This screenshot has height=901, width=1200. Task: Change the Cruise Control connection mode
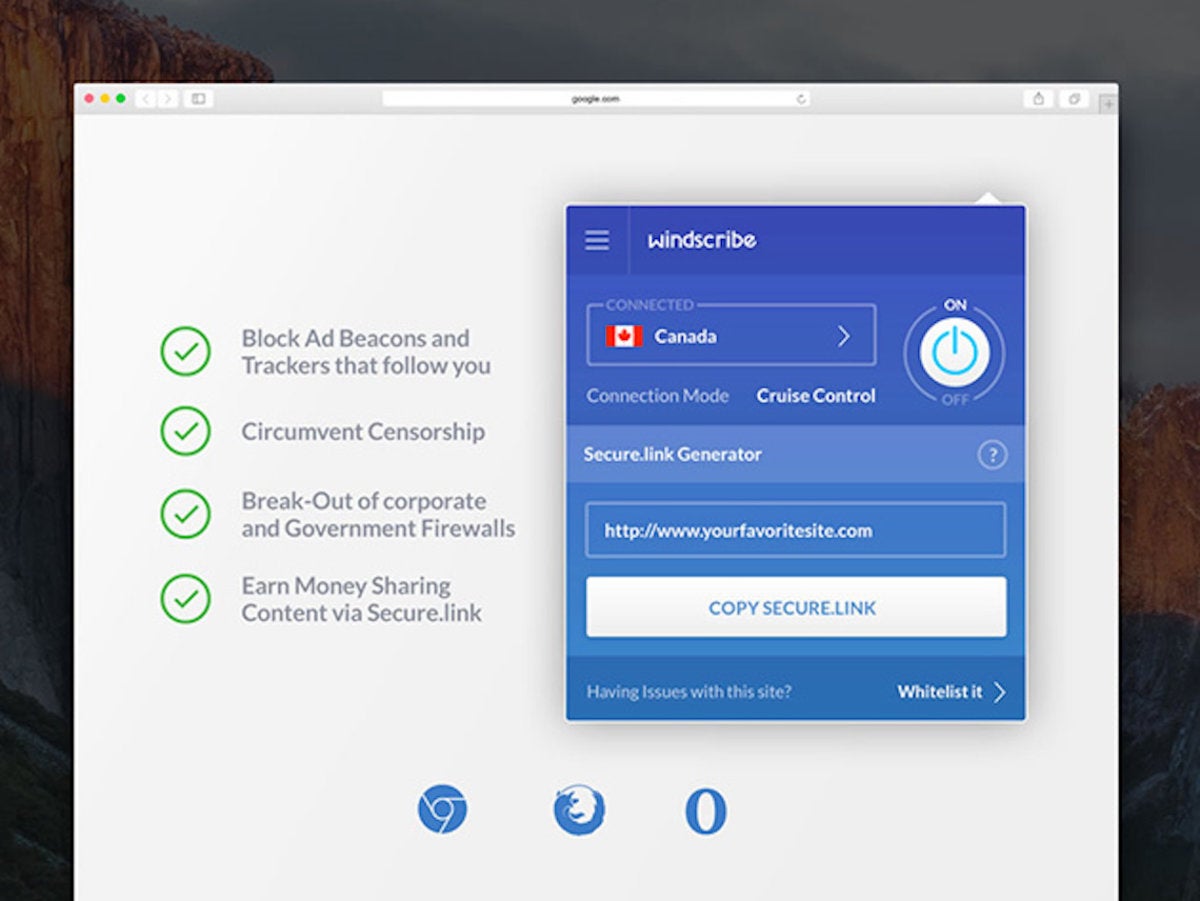click(x=816, y=396)
